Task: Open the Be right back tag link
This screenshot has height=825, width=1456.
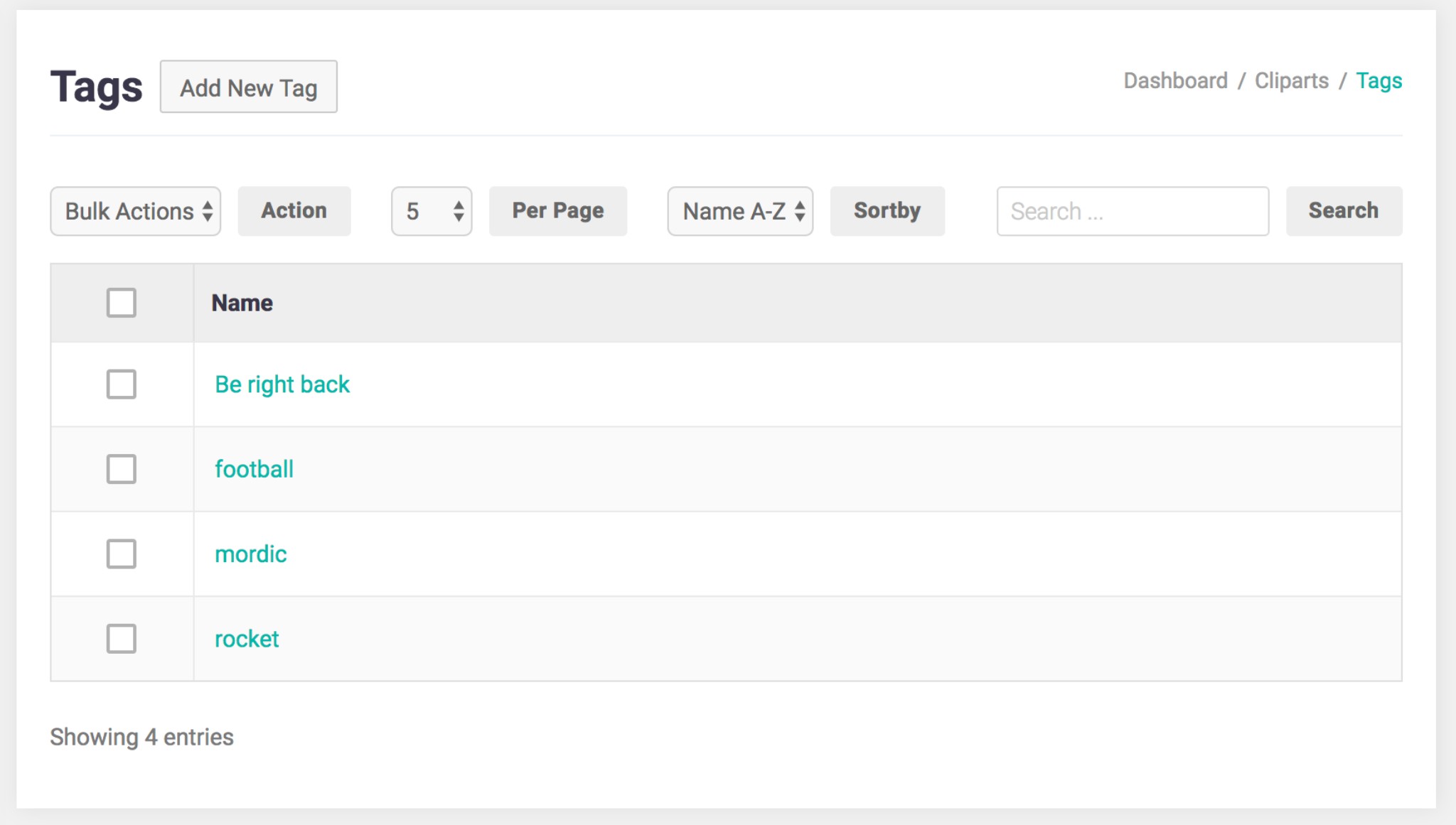Action: point(282,384)
